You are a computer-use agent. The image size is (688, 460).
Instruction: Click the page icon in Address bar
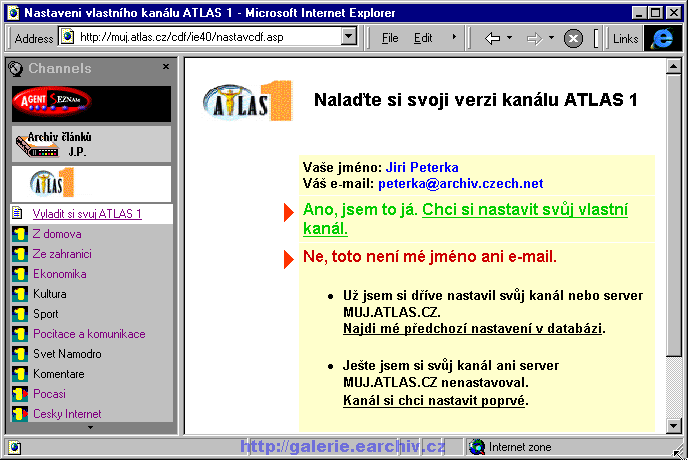tap(67, 36)
